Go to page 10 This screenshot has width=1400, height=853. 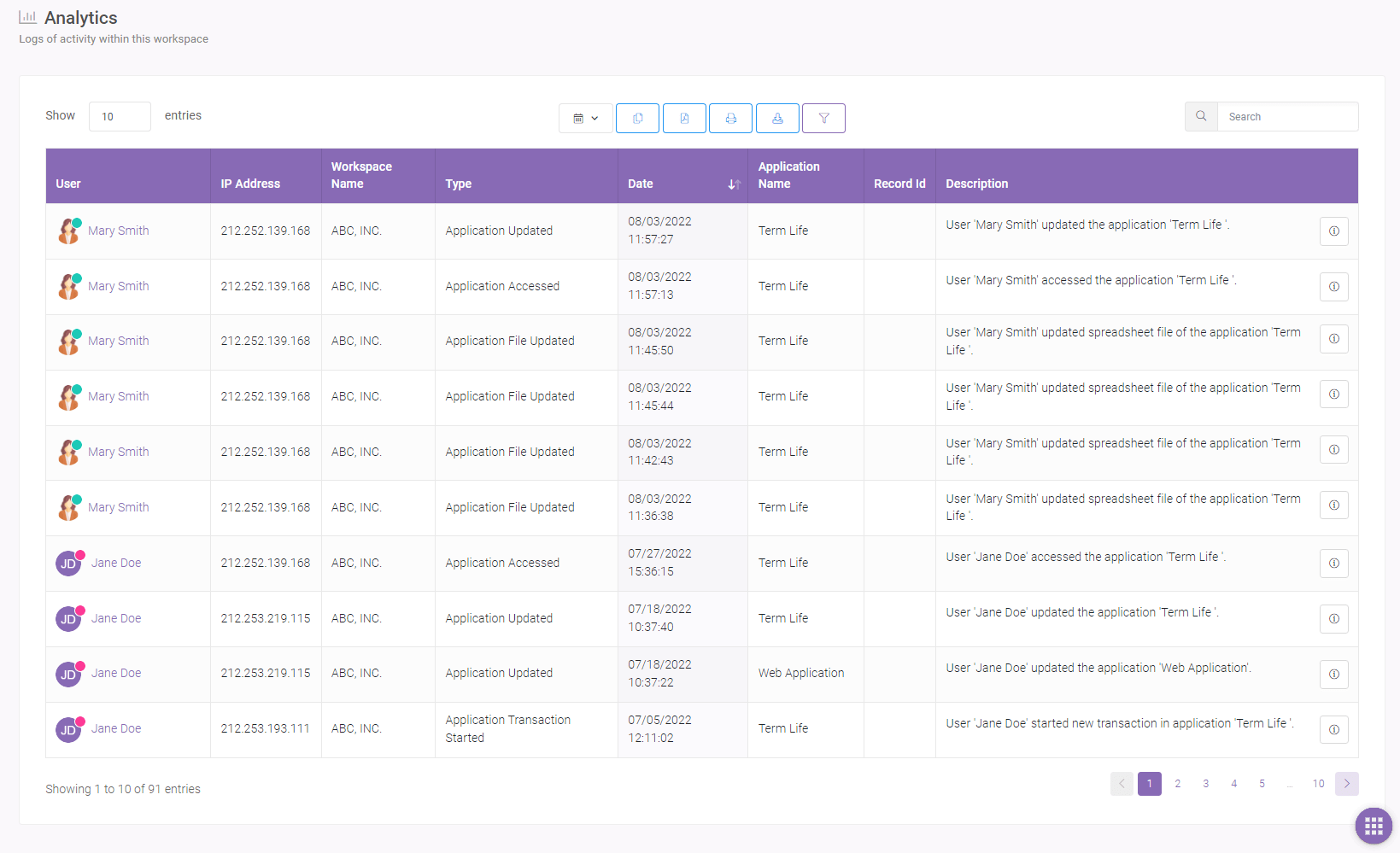(1319, 784)
